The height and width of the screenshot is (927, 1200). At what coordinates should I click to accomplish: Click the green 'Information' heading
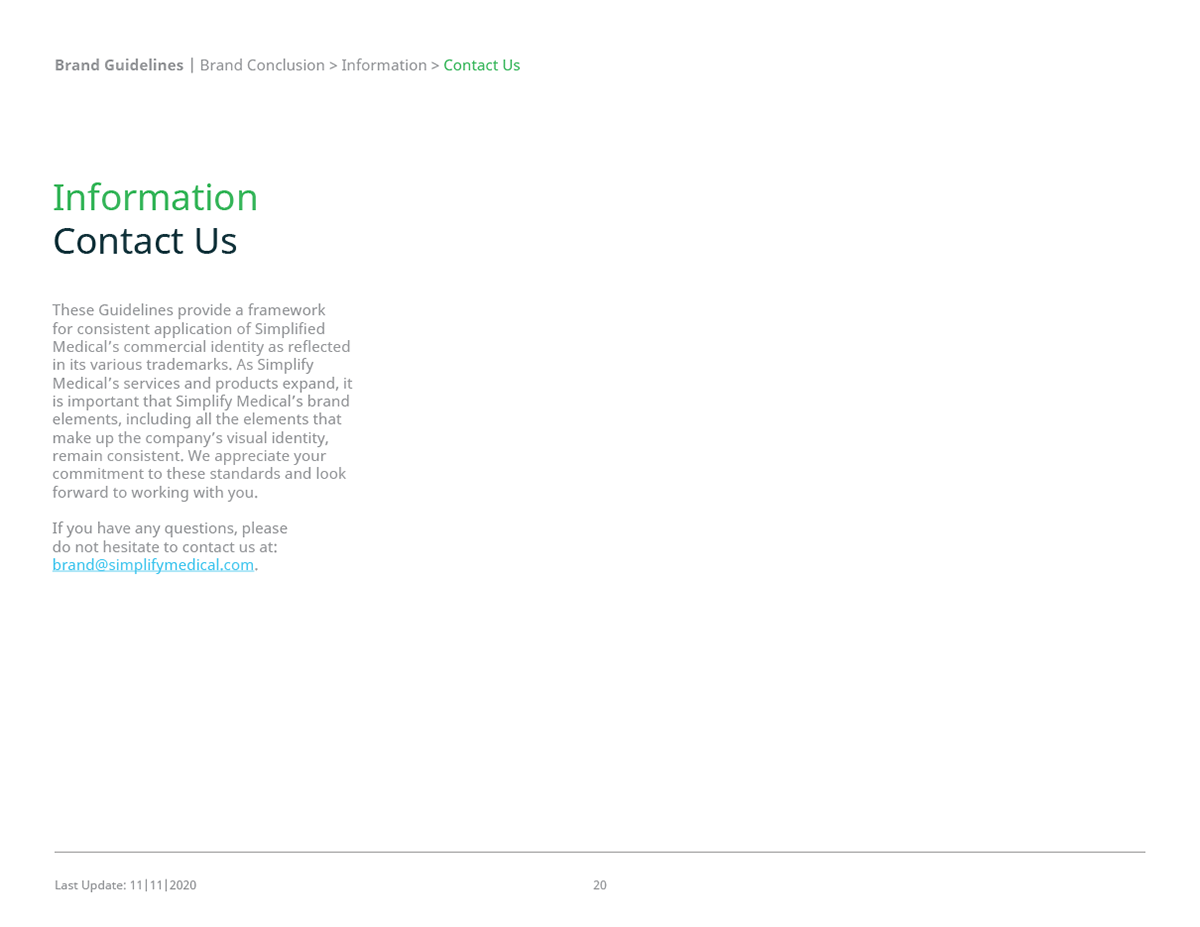[x=155, y=197]
